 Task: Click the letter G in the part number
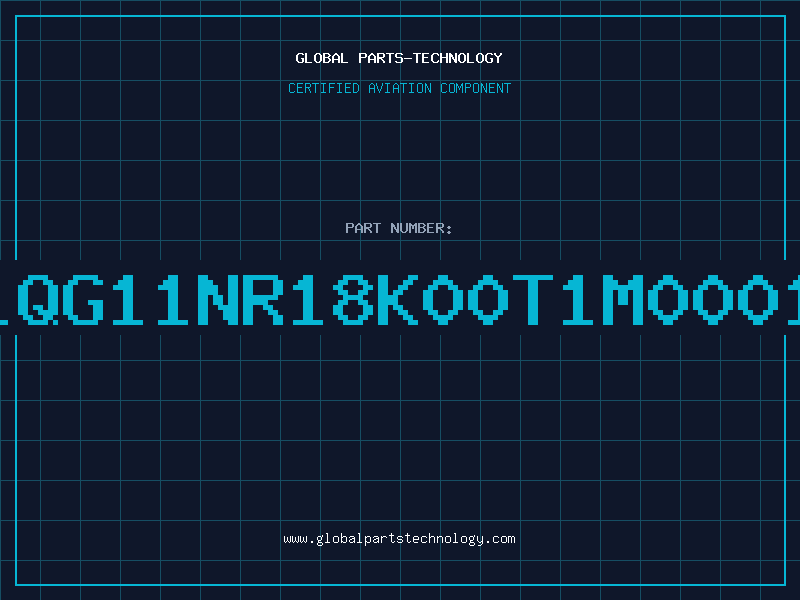pos(83,299)
